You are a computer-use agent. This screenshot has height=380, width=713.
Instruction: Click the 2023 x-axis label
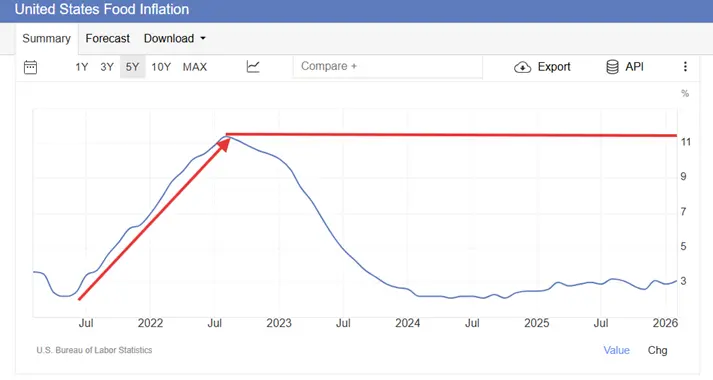coord(279,323)
